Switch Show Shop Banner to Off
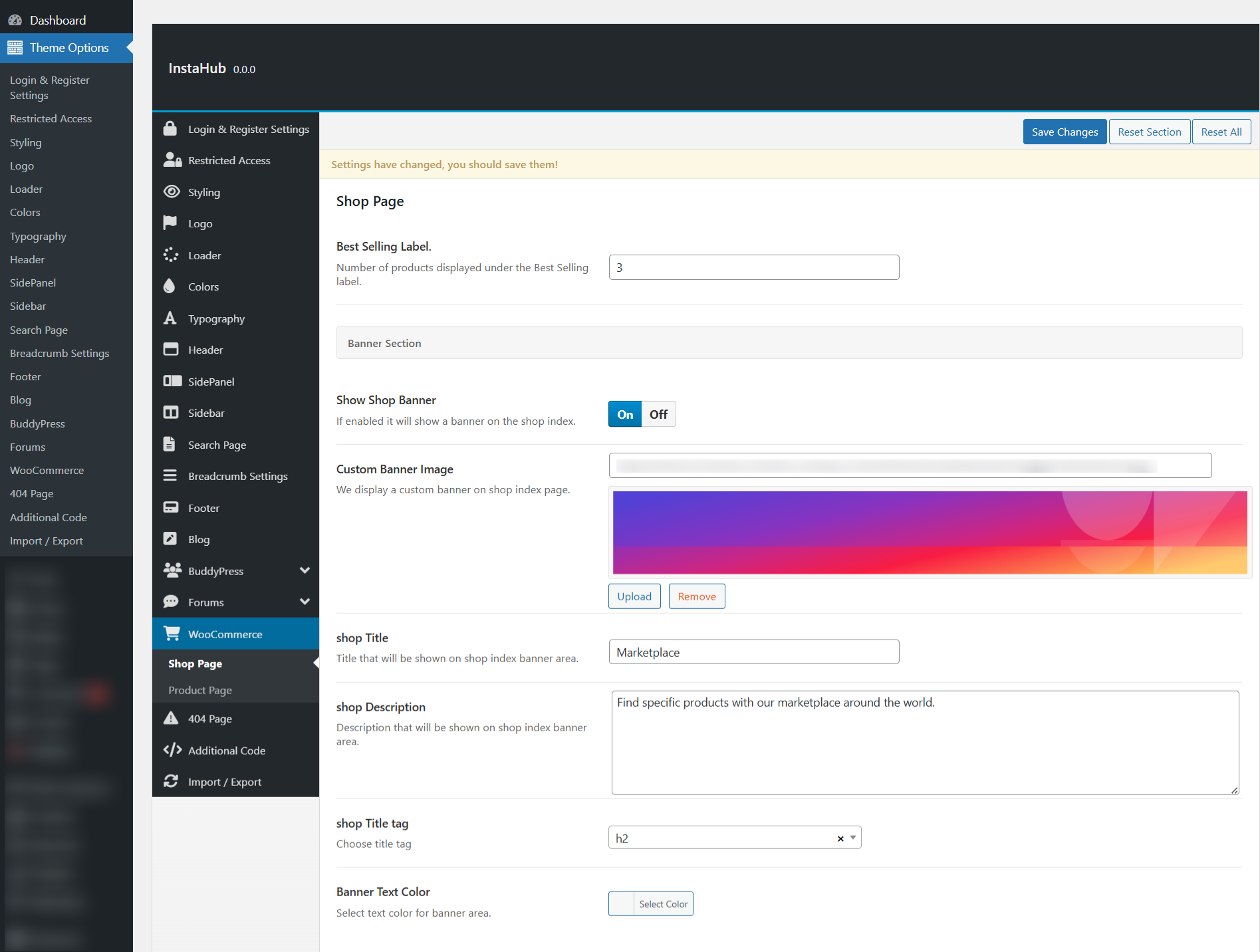 point(658,414)
